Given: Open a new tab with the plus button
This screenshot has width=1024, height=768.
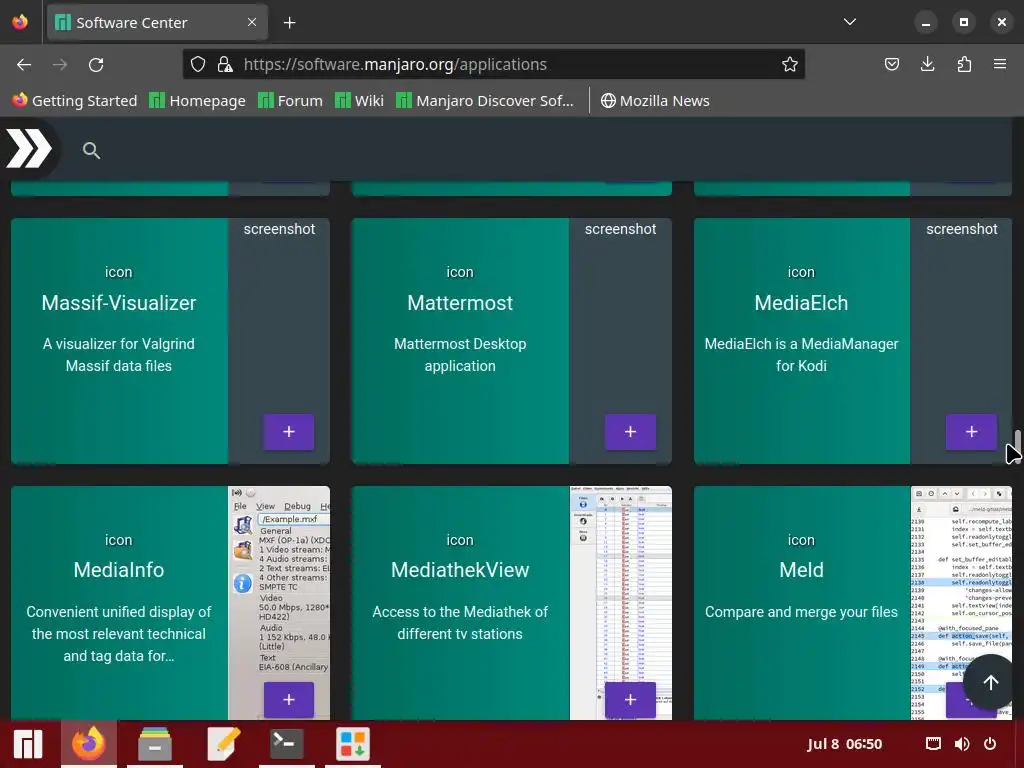Looking at the screenshot, I should point(289,23).
